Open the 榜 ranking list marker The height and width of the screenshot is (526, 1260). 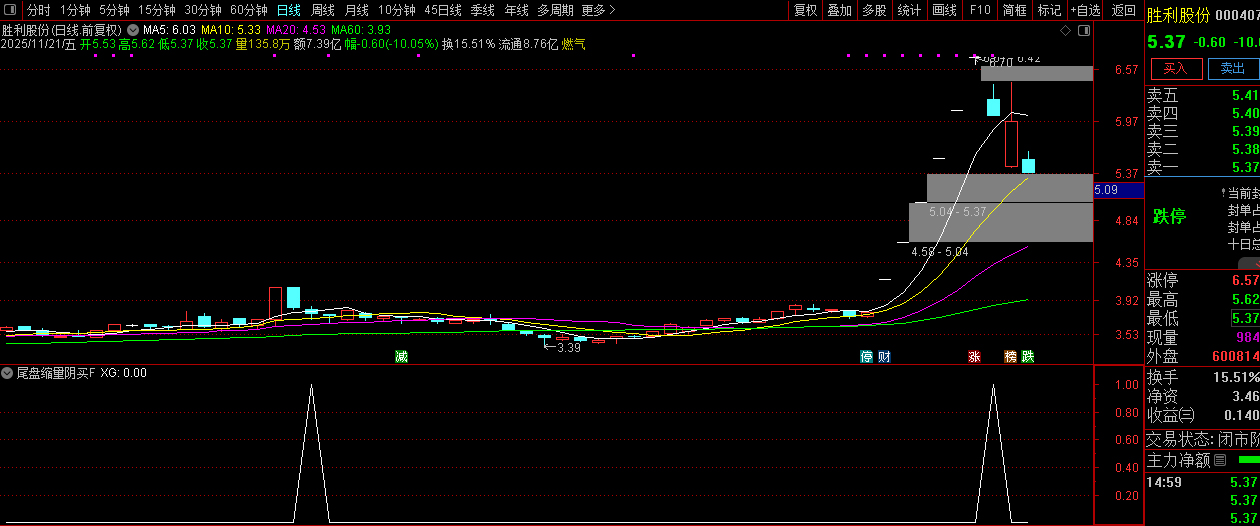click(1010, 356)
